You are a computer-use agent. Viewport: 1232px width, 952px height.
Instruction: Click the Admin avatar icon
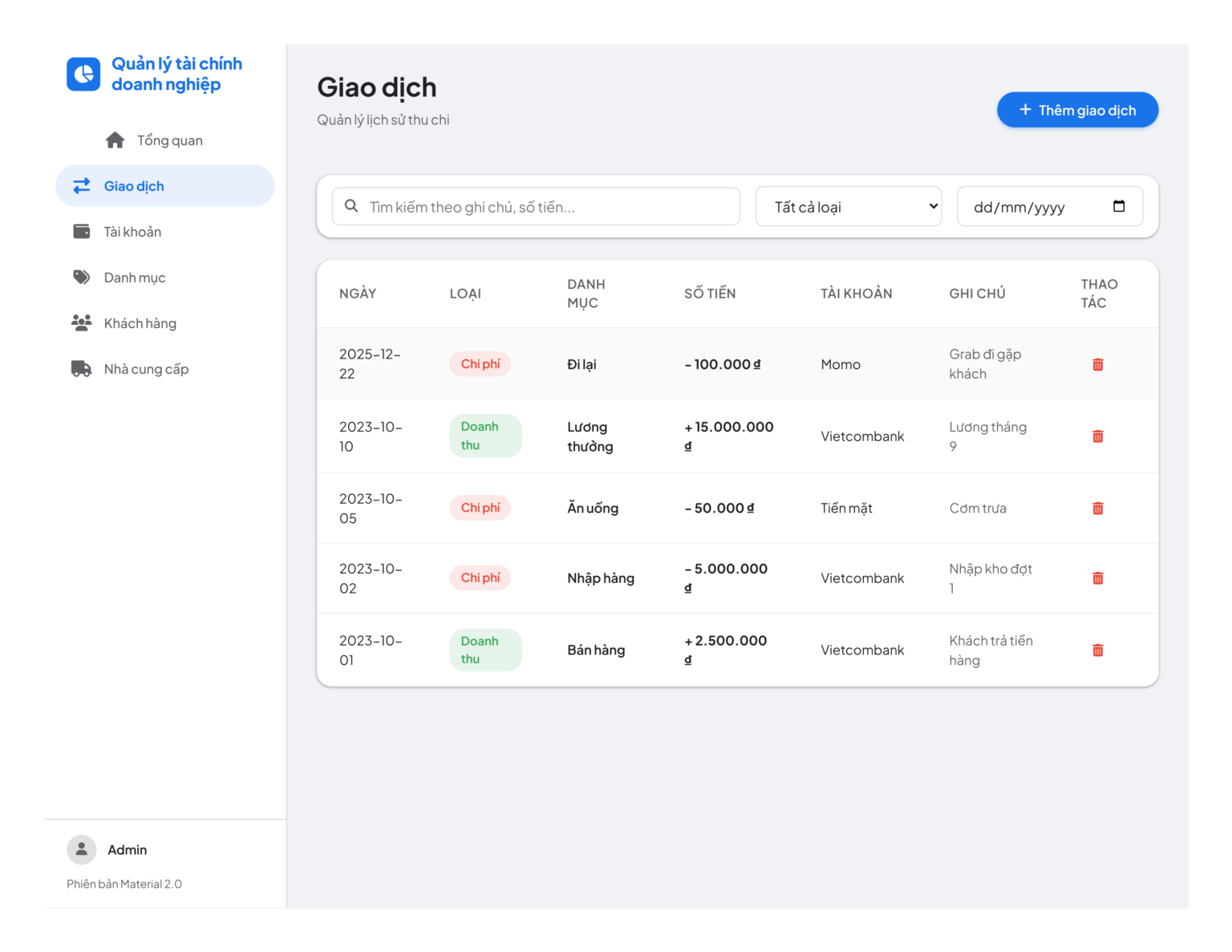click(x=81, y=849)
